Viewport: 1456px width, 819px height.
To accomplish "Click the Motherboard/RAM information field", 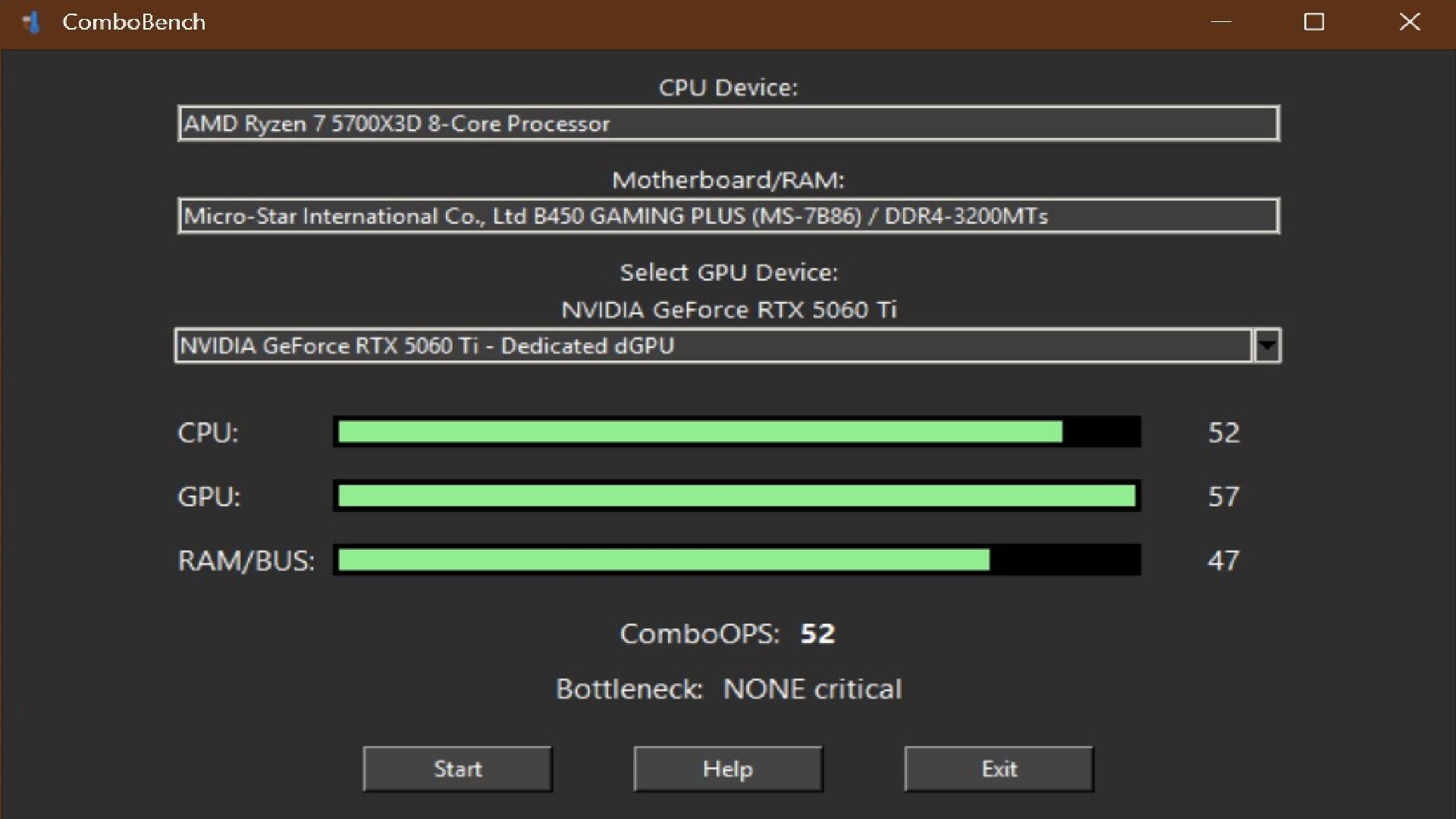I will pyautogui.click(x=728, y=216).
